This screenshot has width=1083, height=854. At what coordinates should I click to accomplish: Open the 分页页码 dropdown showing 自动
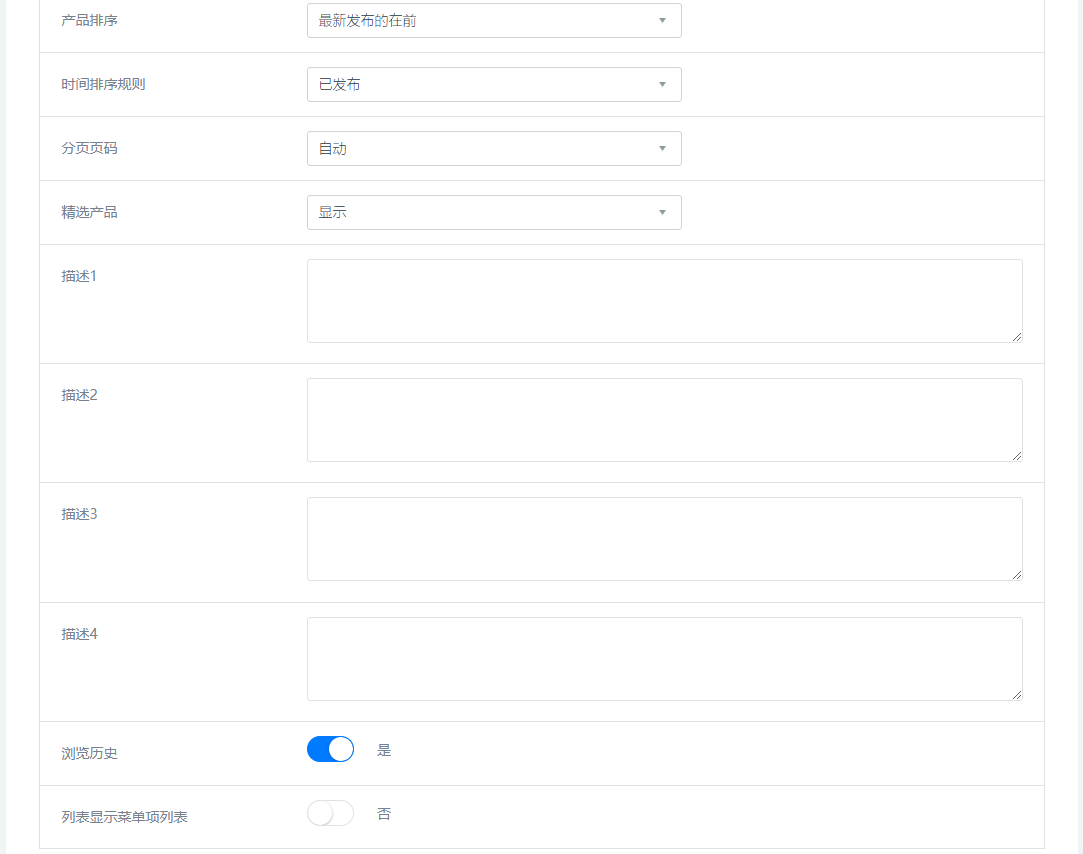pos(493,149)
